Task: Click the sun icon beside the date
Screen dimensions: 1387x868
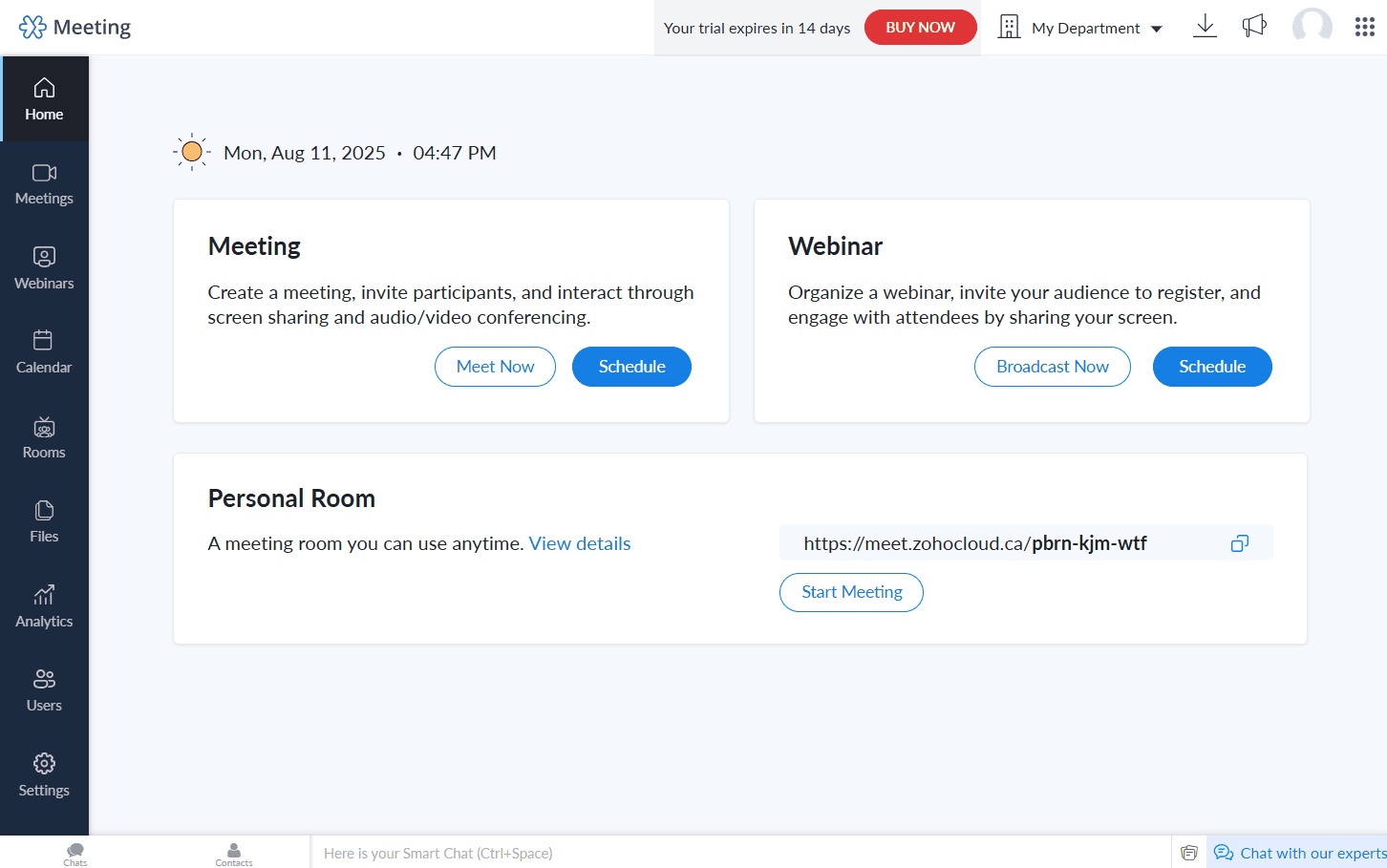Action: (x=192, y=152)
